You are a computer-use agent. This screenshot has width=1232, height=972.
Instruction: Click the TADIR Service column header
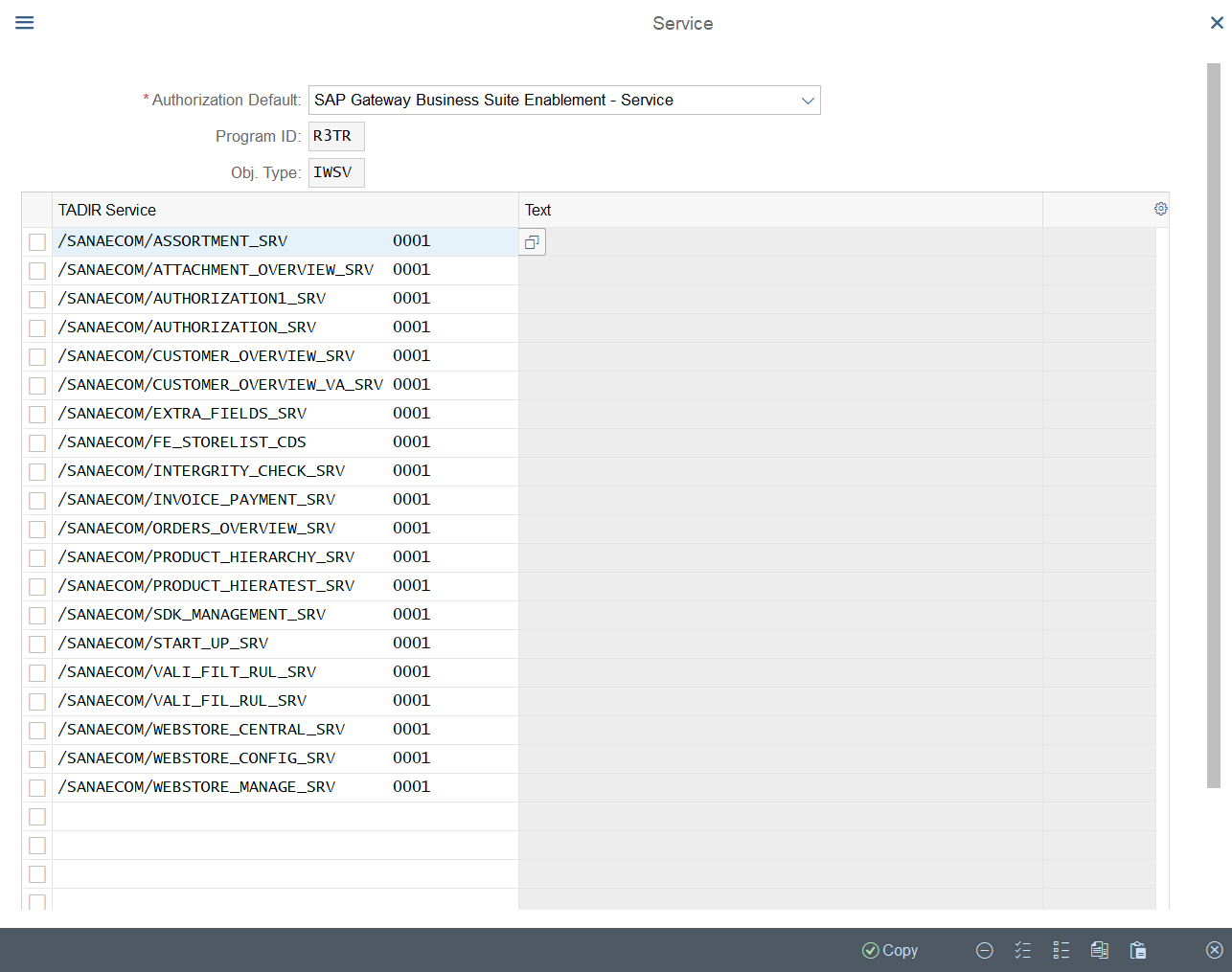tap(285, 210)
